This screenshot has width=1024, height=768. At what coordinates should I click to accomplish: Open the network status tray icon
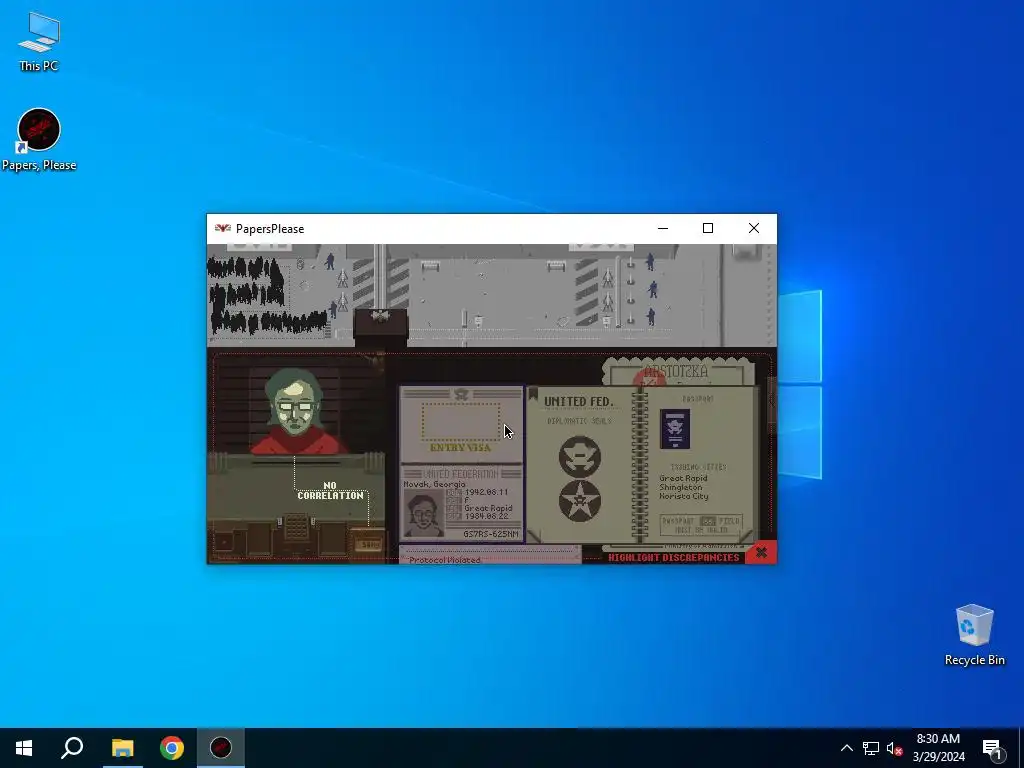click(x=871, y=748)
